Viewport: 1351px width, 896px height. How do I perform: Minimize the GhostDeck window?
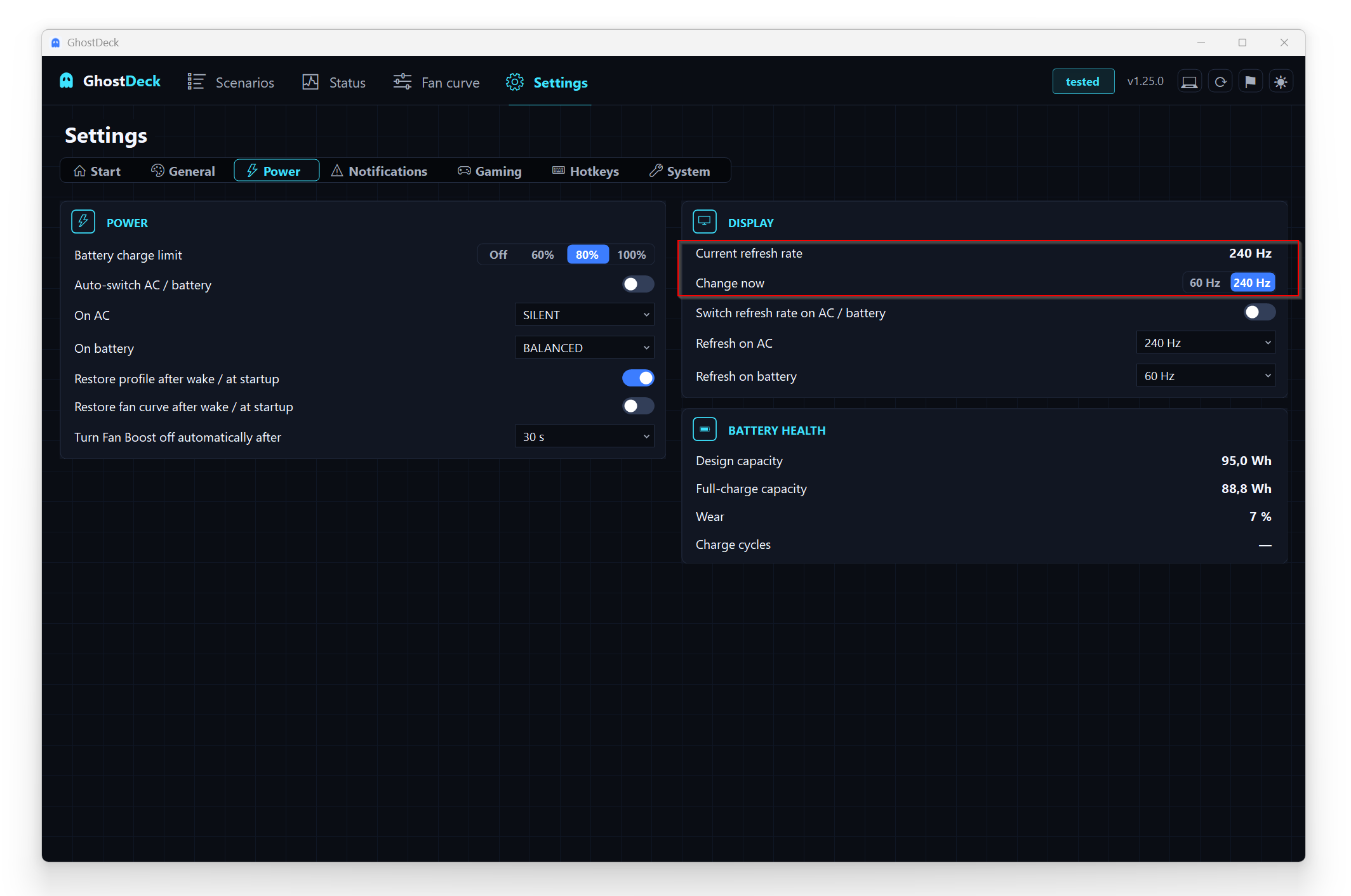[1201, 43]
